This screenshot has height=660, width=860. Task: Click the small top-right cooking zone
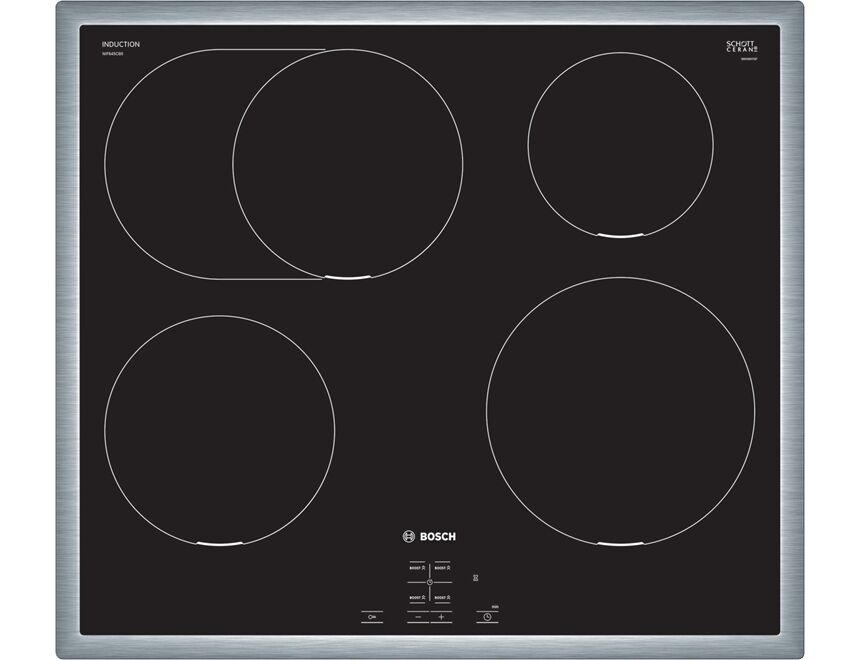pyautogui.click(x=620, y=145)
